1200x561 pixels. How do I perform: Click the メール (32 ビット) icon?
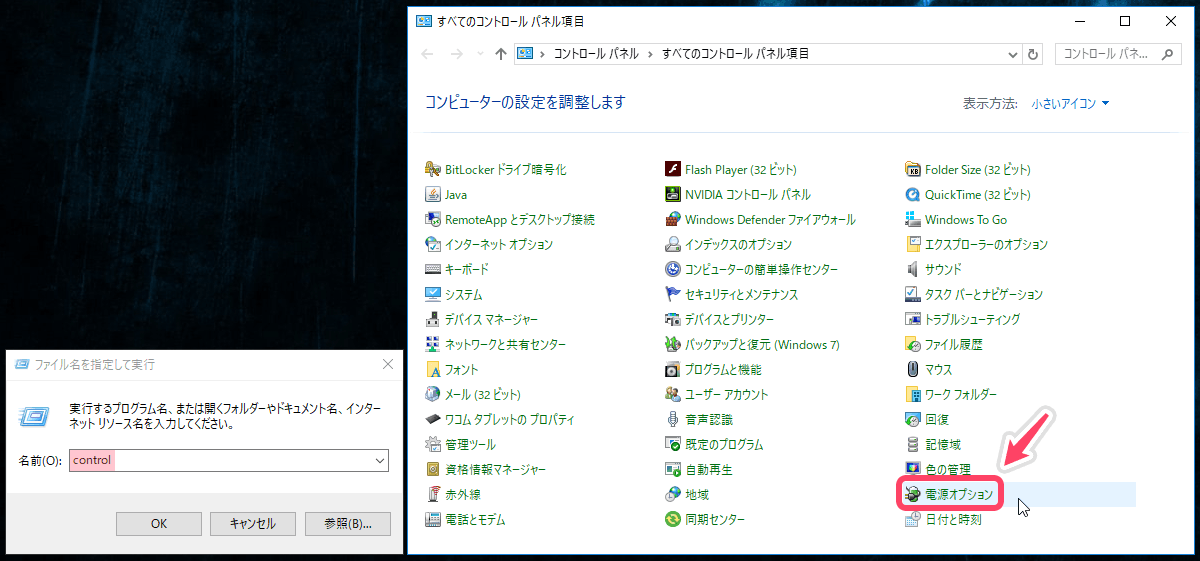(433, 395)
